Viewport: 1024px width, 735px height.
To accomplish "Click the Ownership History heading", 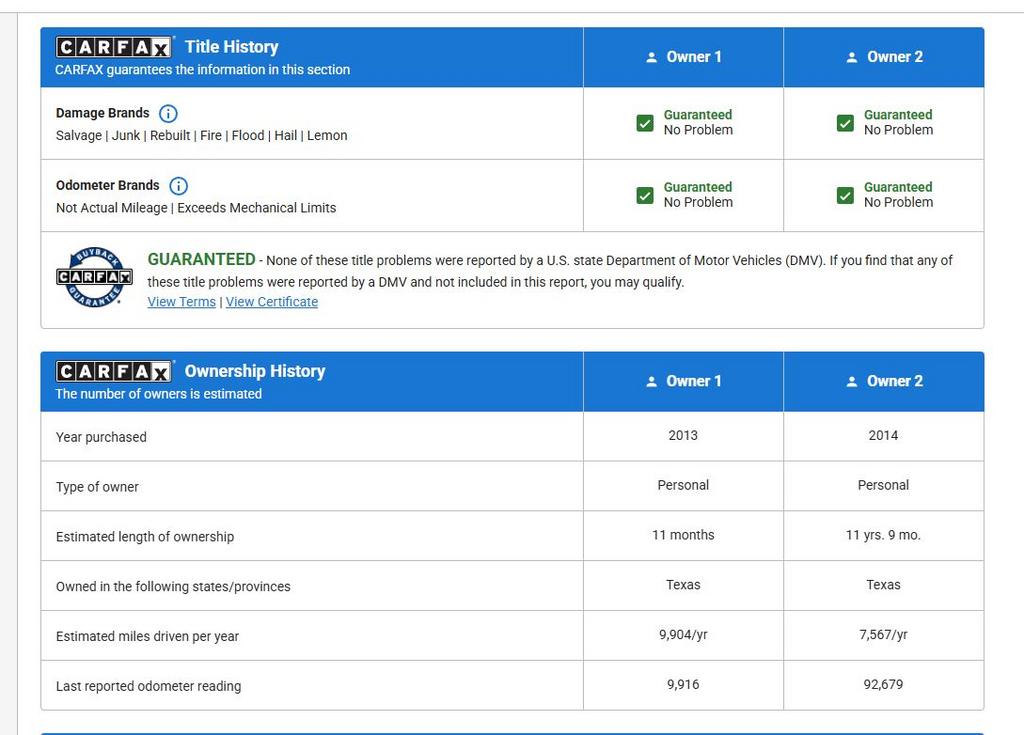I will tap(255, 371).
